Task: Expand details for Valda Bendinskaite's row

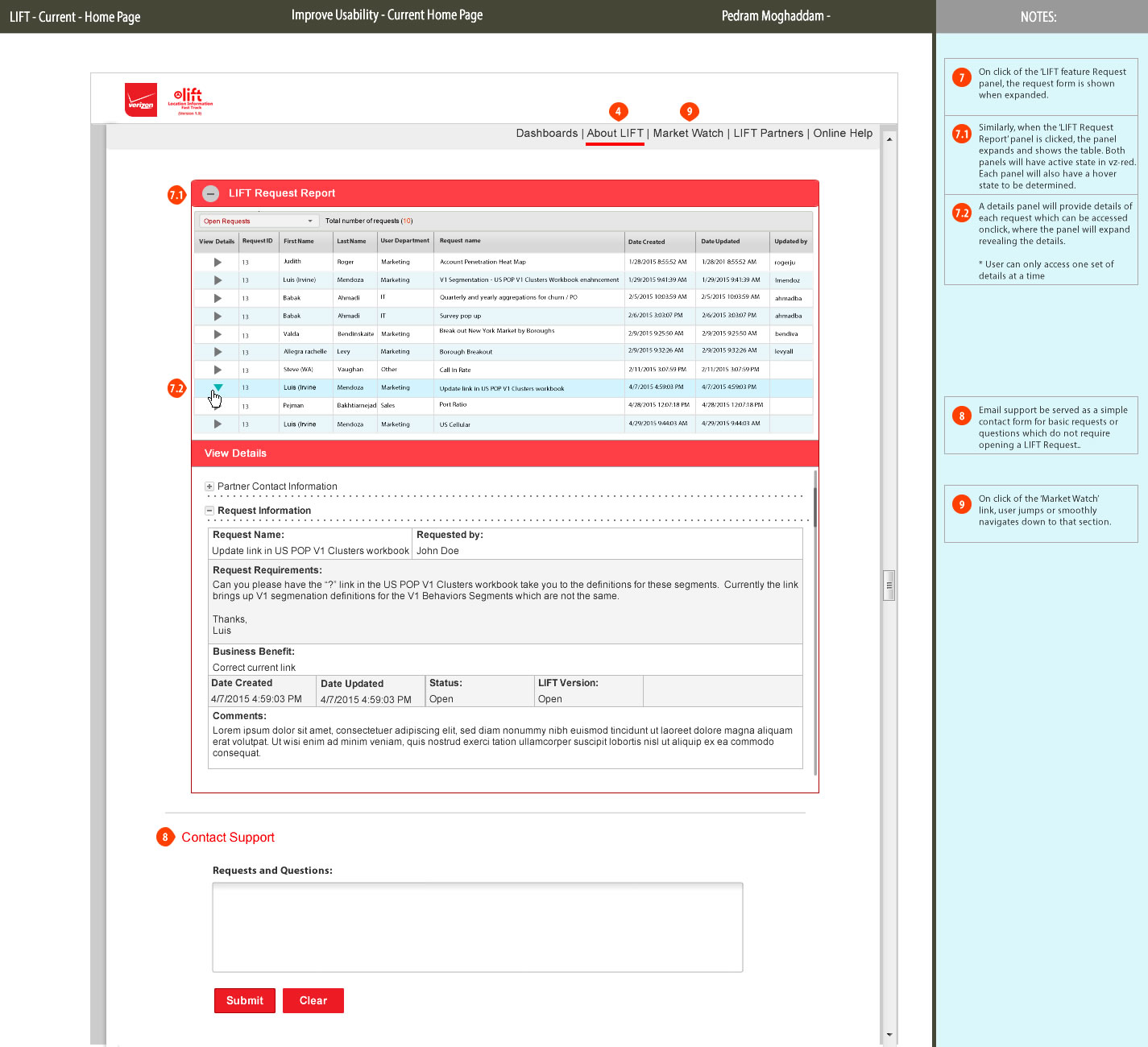Action: (x=217, y=334)
